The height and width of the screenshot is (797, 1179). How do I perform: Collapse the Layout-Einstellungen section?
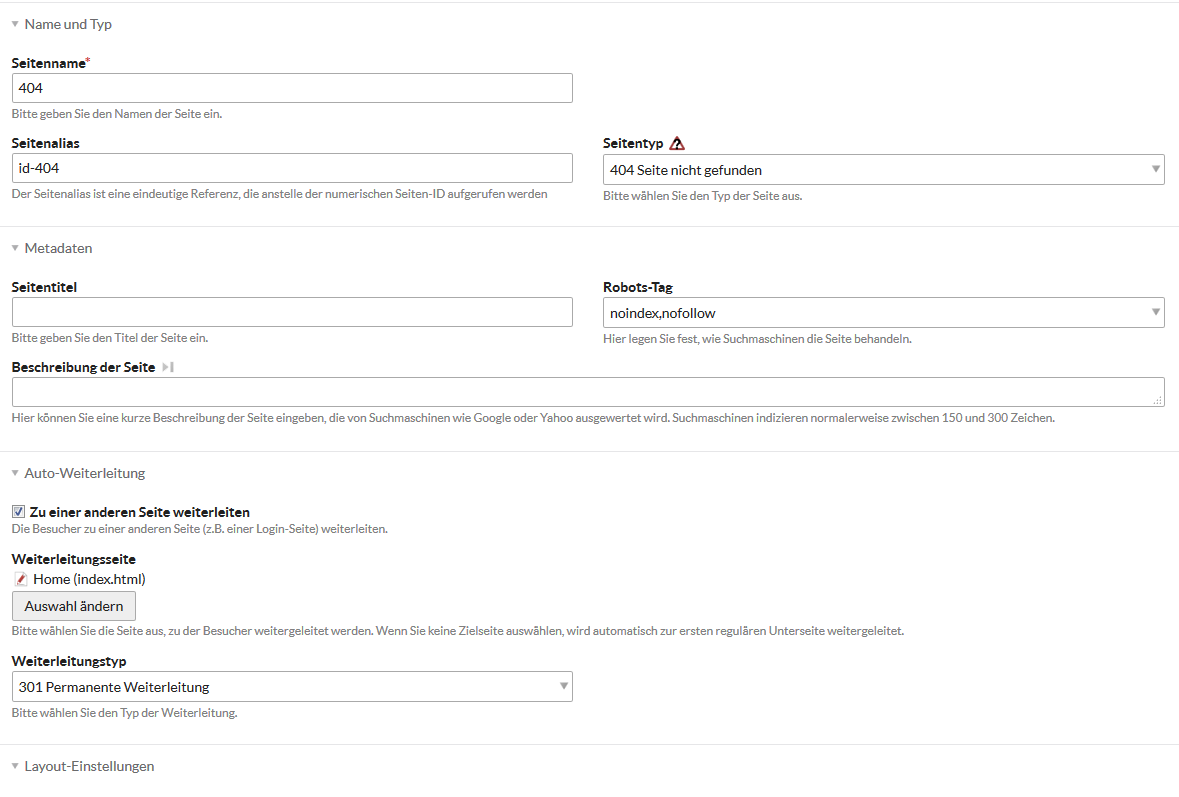tap(89, 766)
